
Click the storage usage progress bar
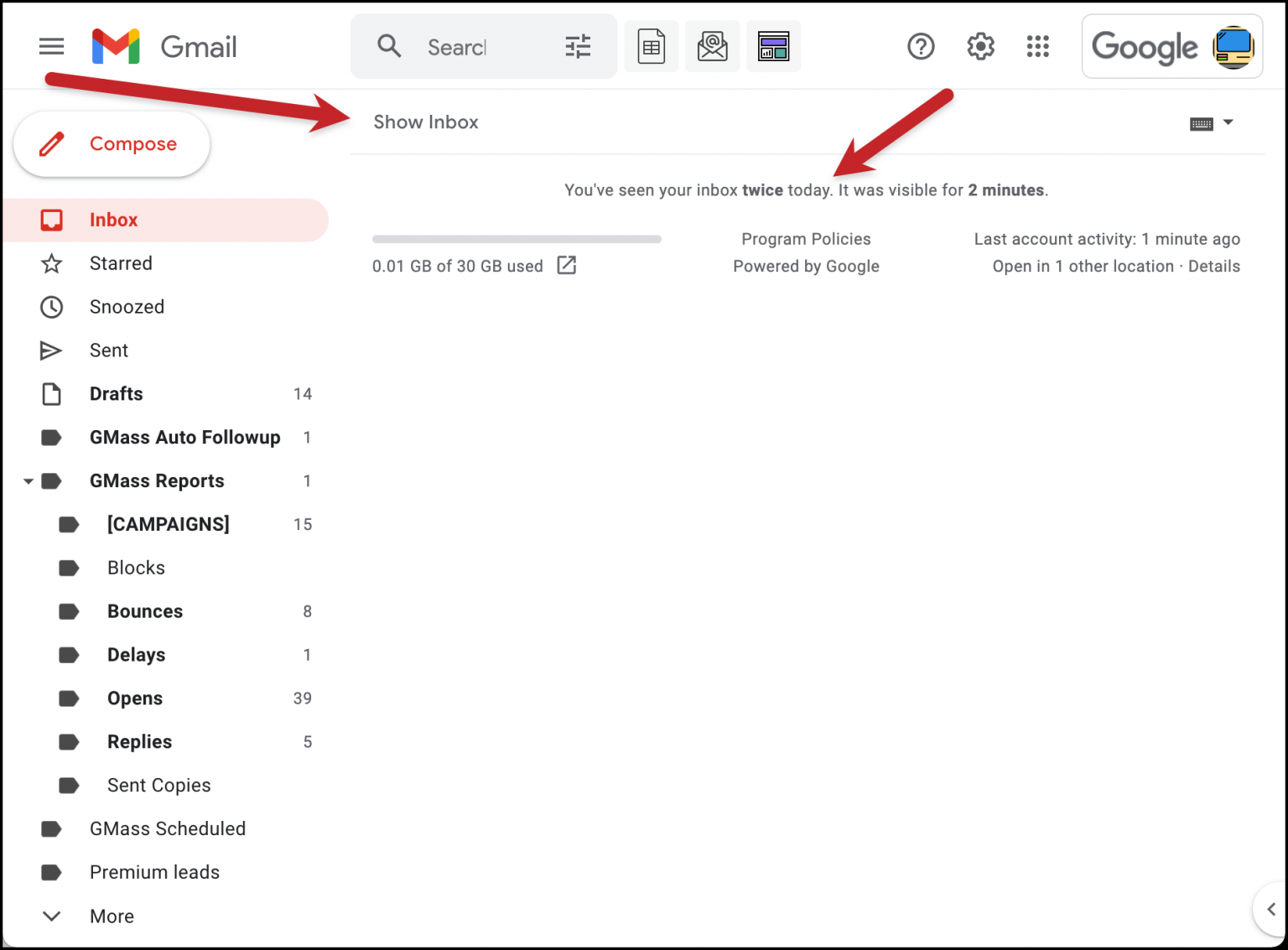(x=517, y=239)
